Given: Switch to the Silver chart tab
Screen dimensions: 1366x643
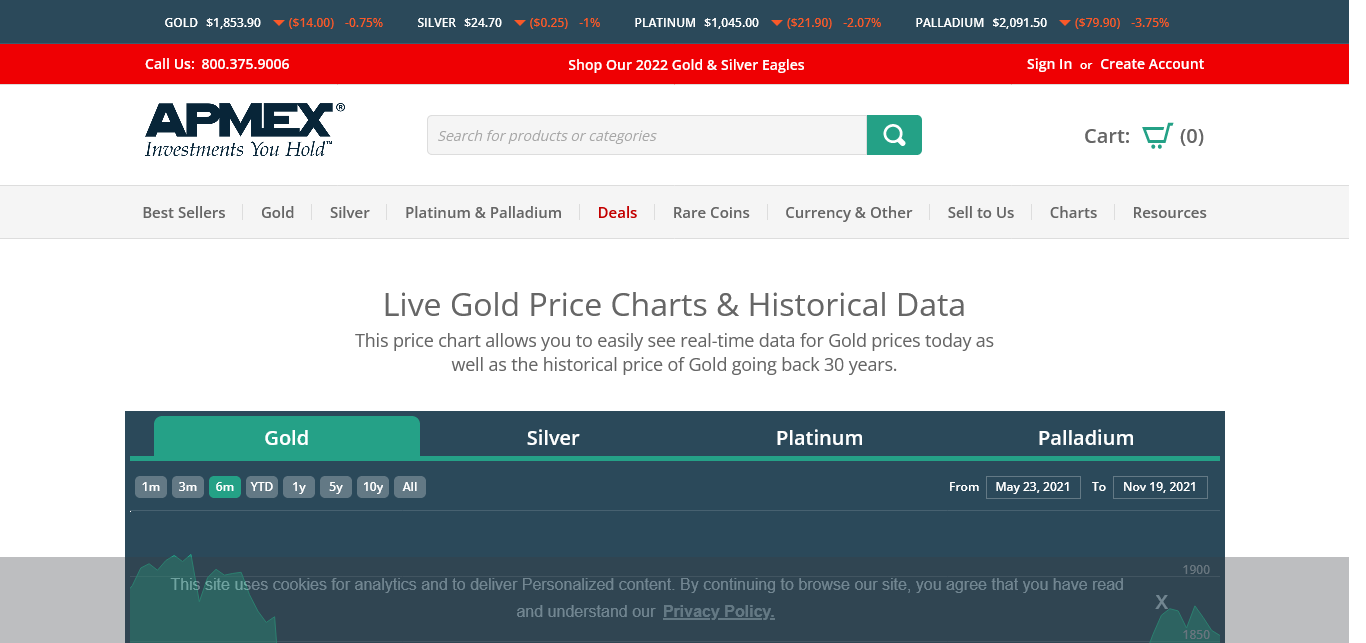Looking at the screenshot, I should click(553, 438).
